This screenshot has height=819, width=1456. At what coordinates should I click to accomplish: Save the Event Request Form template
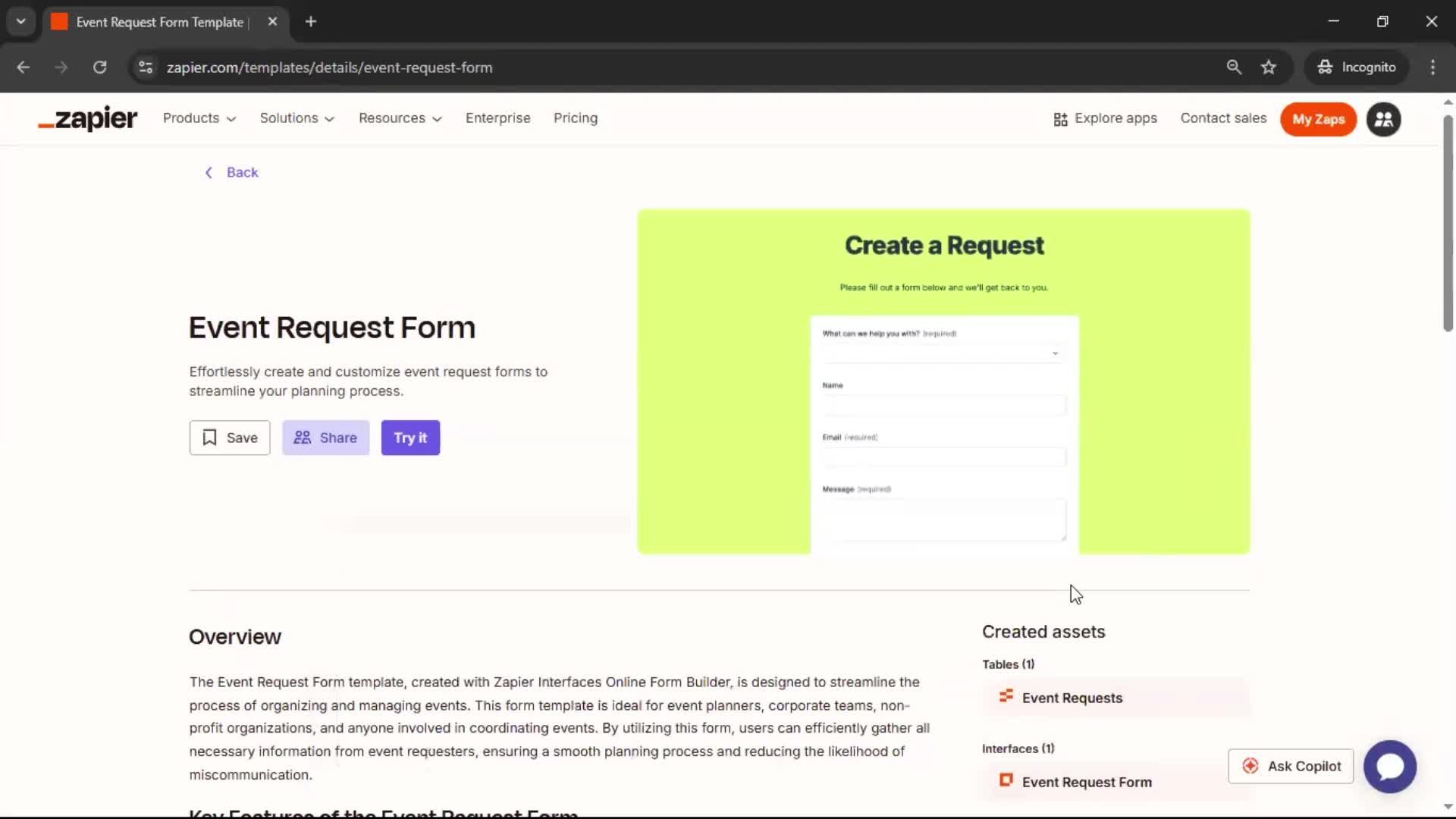click(230, 438)
